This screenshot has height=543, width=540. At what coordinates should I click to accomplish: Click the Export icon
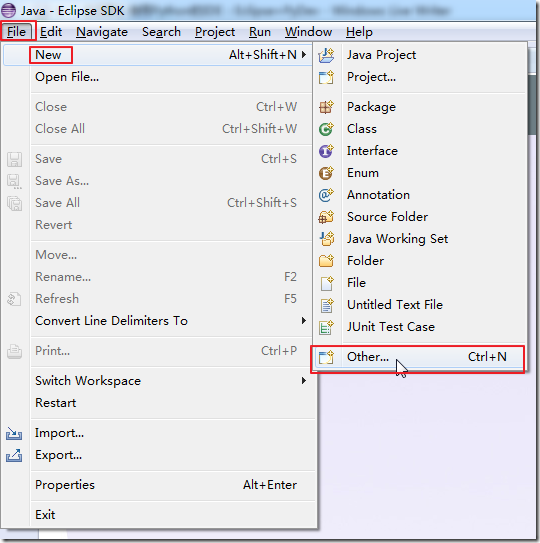(14, 455)
